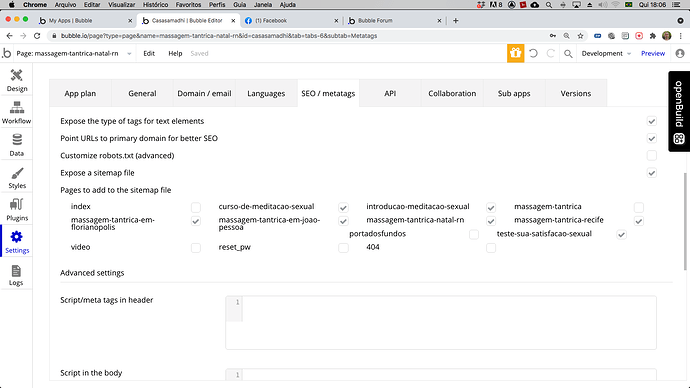Switch to the Bubble Forum browser tab
Image resolution: width=690 pixels, height=388 pixels.
pyautogui.click(x=394, y=21)
